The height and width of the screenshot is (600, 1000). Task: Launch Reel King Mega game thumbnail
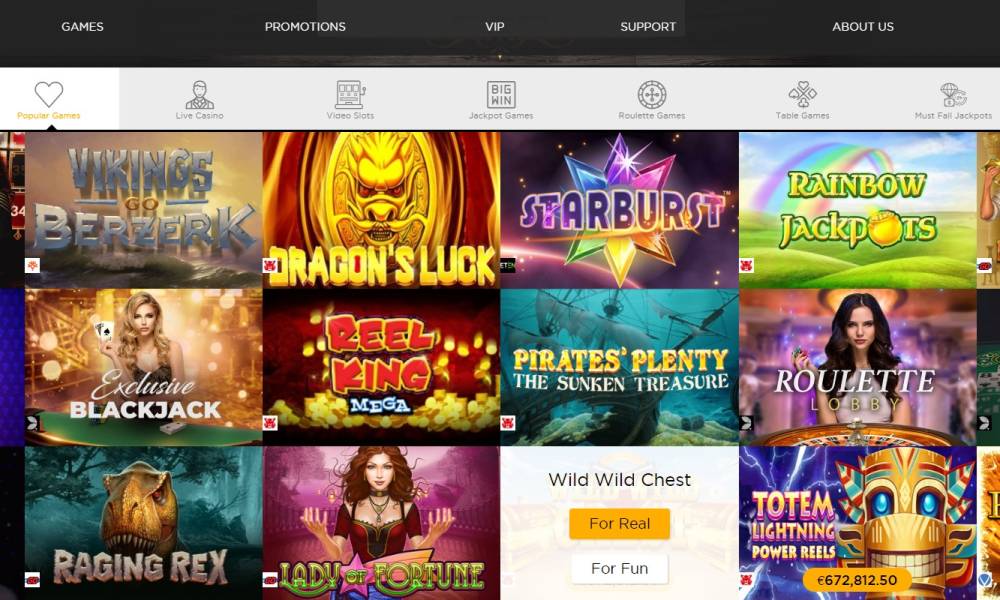(x=381, y=367)
